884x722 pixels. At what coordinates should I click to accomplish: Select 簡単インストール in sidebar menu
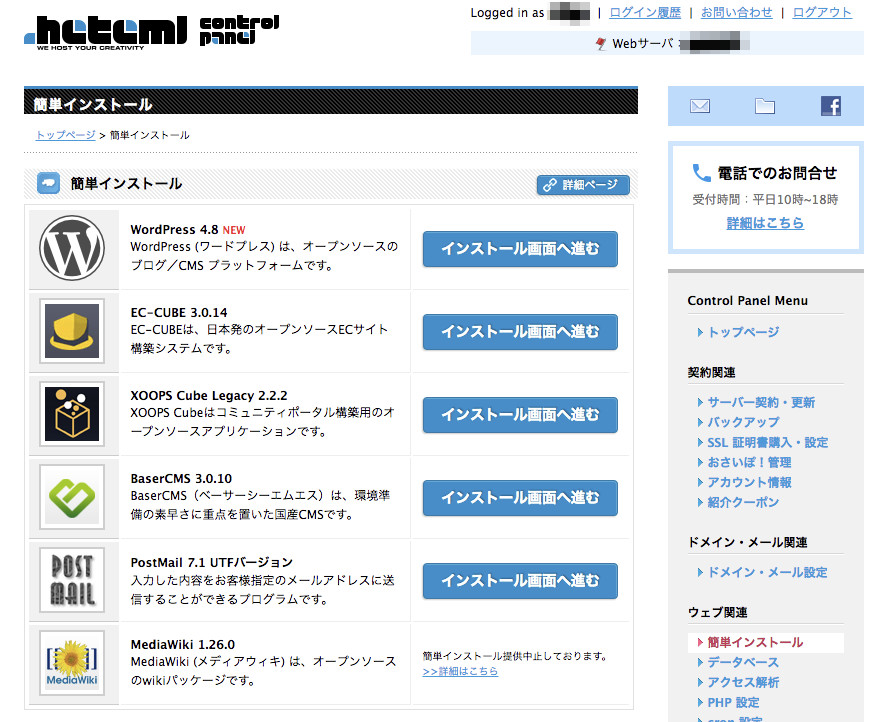755,643
